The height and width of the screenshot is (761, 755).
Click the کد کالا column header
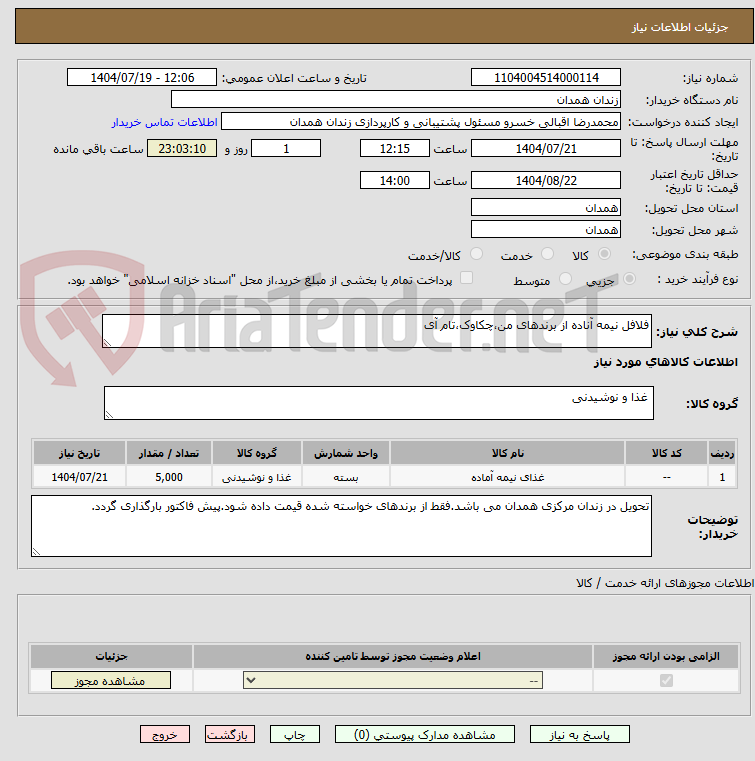666,453
